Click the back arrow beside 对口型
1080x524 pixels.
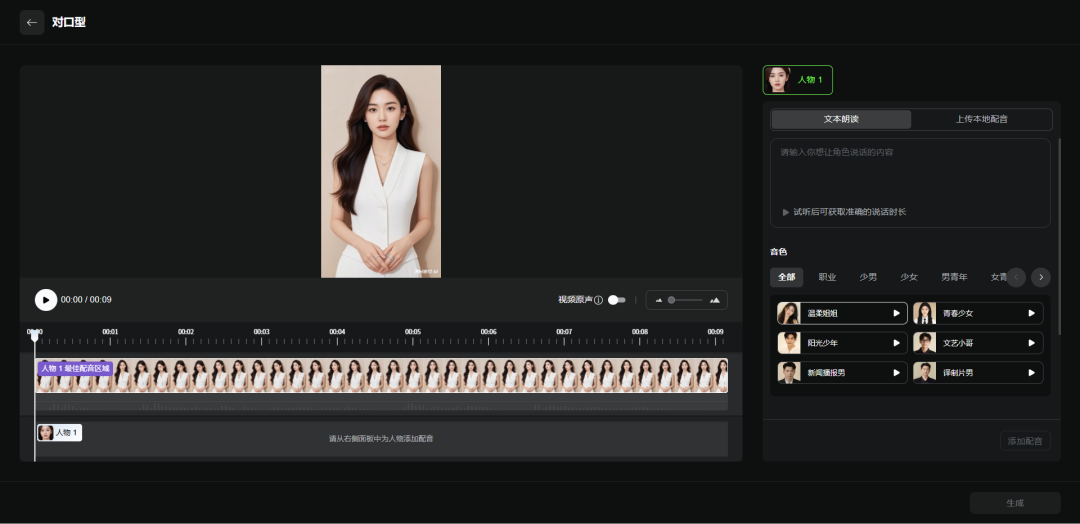coord(32,22)
